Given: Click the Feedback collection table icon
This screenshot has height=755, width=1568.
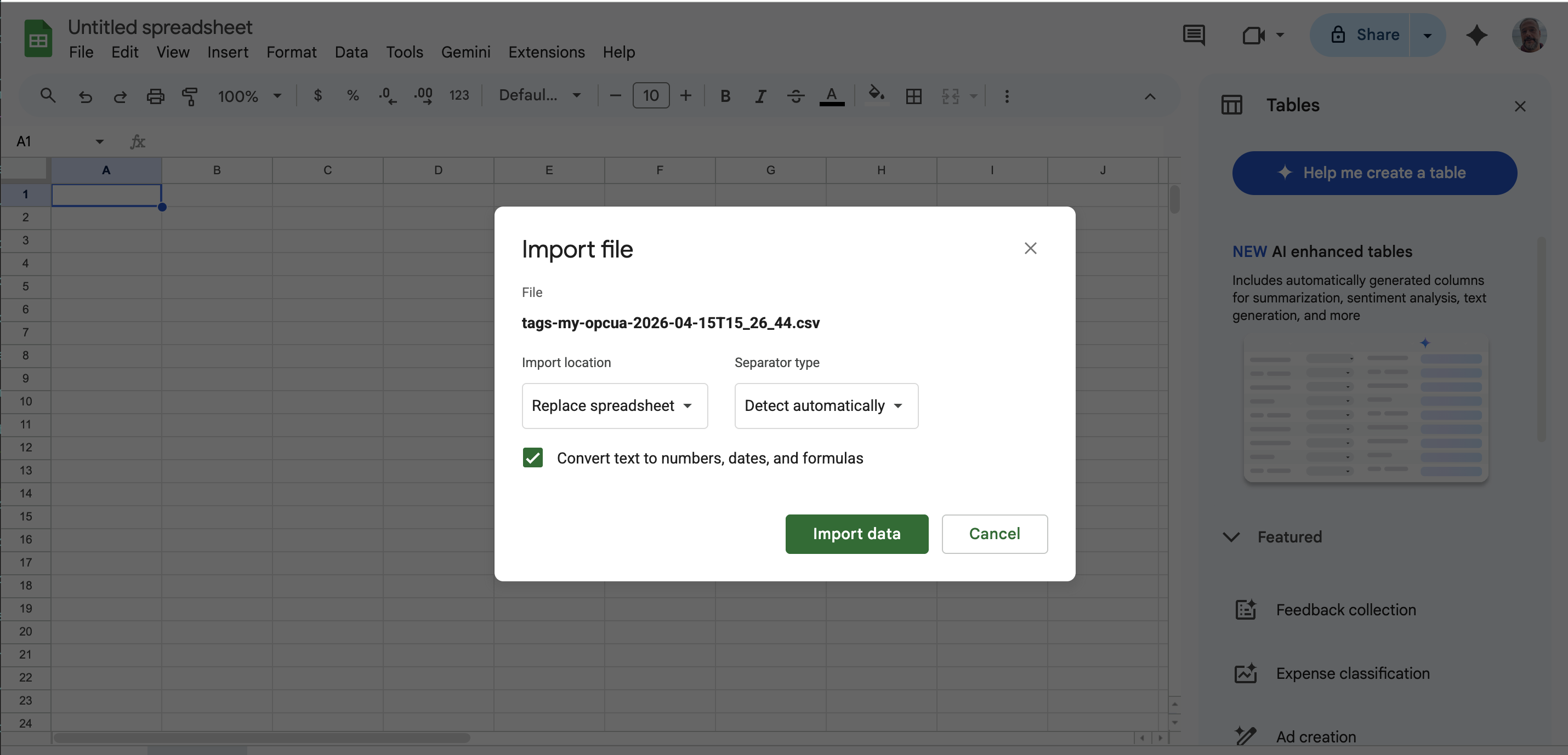Looking at the screenshot, I should coord(1246,610).
